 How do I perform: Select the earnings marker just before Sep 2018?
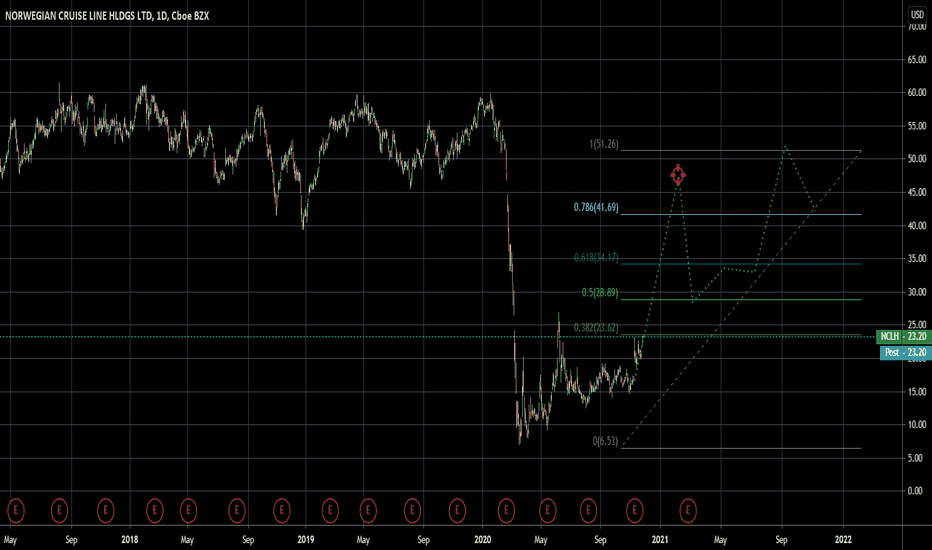237,510
